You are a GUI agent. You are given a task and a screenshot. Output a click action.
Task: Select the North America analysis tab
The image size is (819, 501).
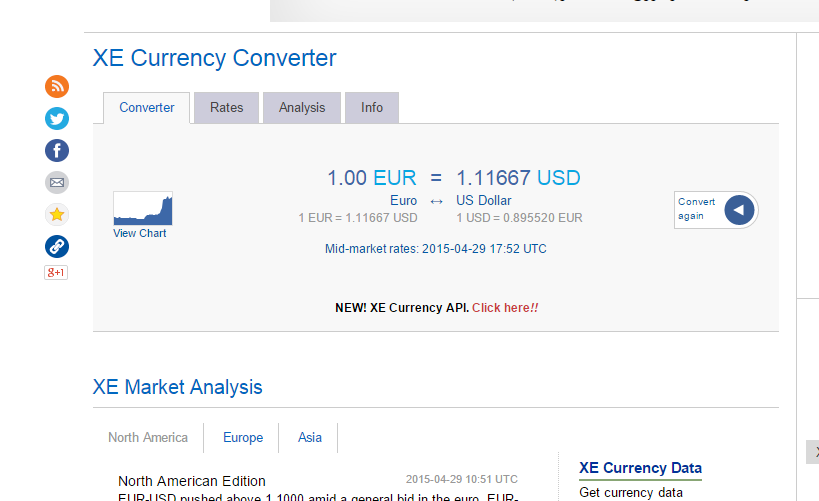[148, 437]
